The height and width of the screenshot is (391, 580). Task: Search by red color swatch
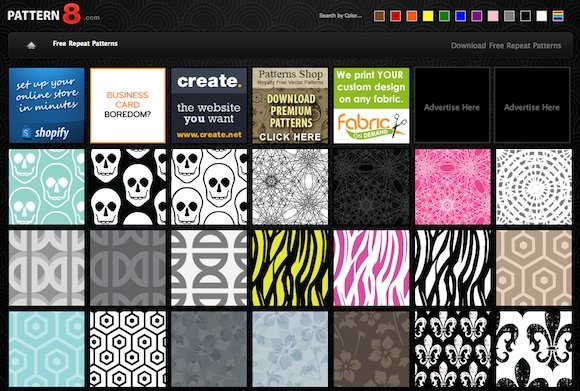tap(395, 16)
